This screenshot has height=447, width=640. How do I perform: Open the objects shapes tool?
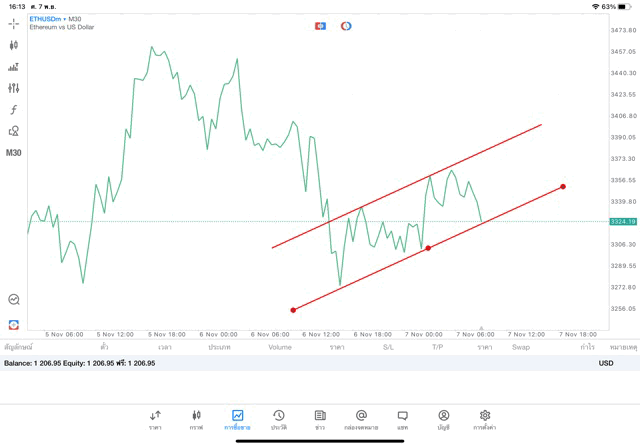point(14,131)
